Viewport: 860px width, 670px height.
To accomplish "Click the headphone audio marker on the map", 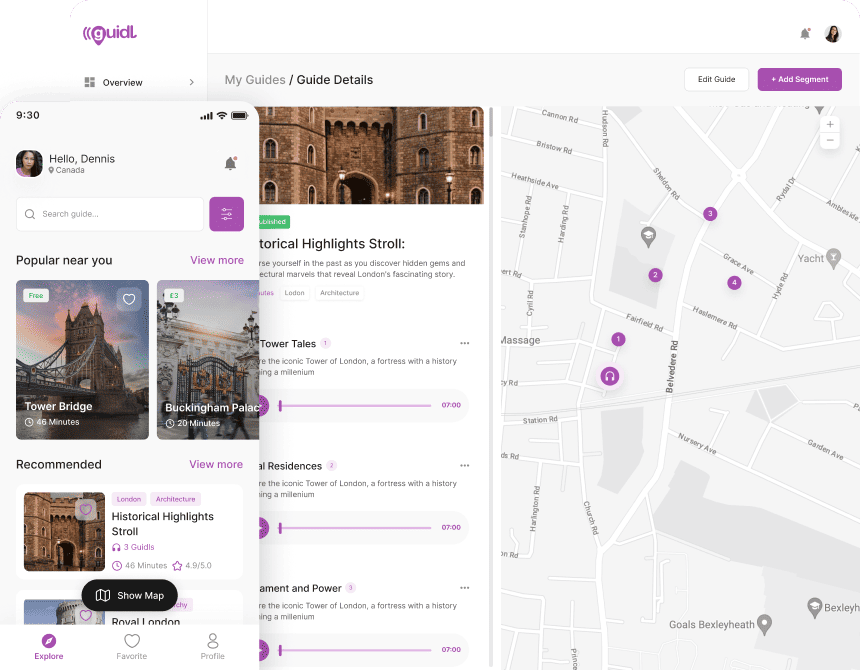I will (609, 376).
